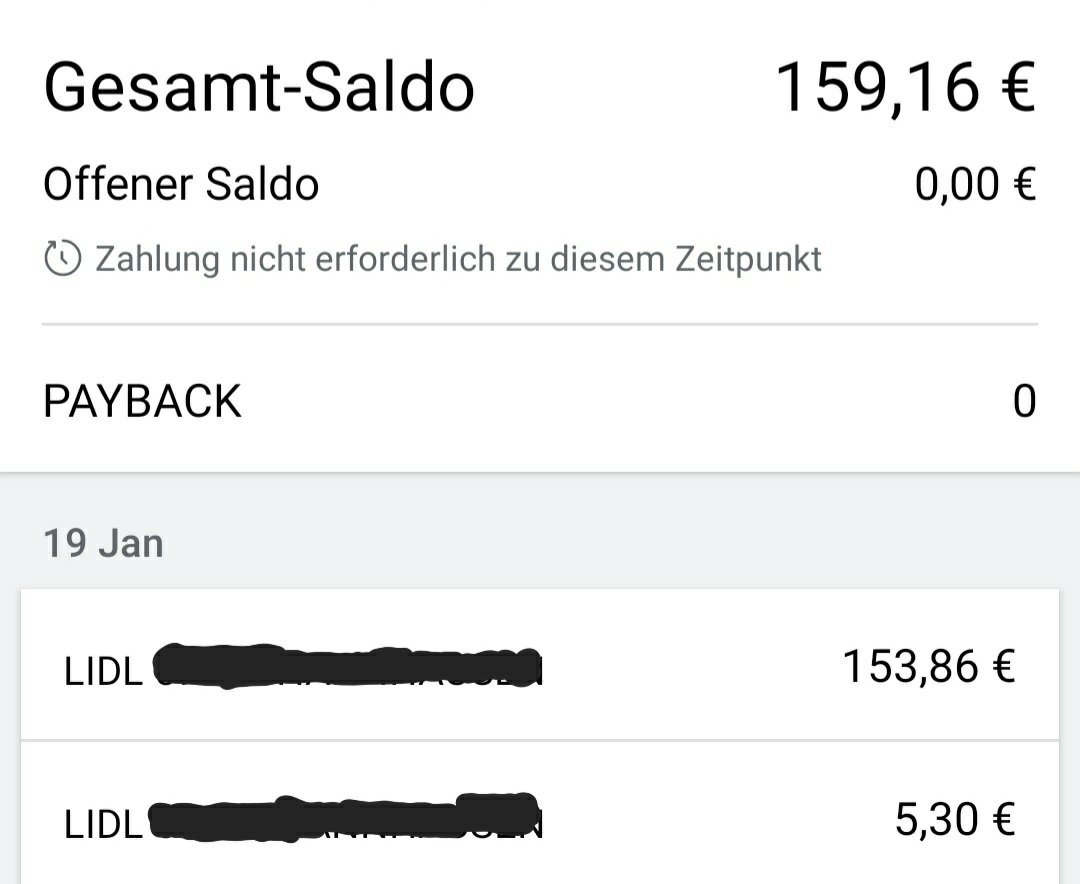Open the Offener Saldo row
This screenshot has height=884, width=1080.
(540, 184)
